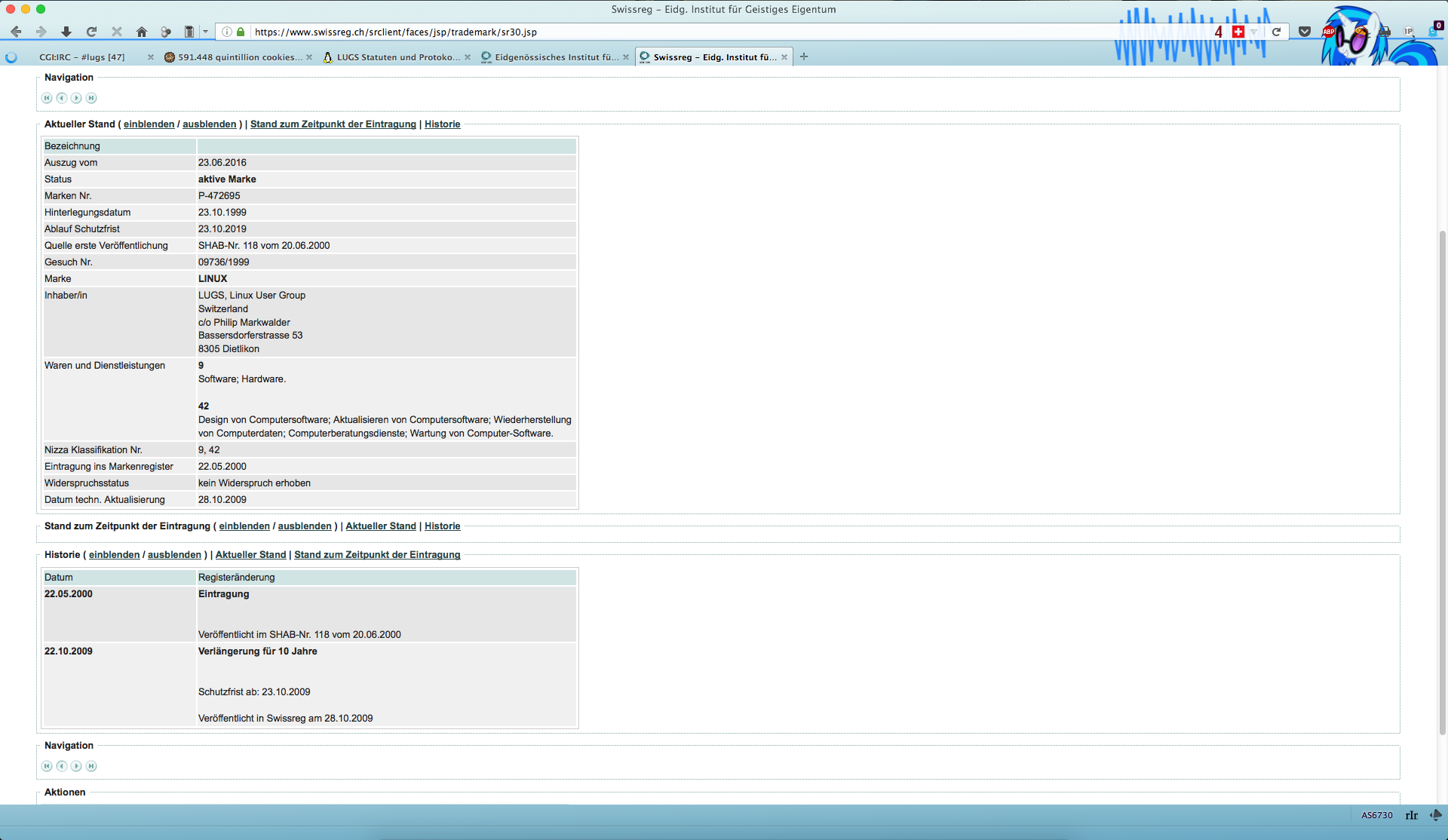The width and height of the screenshot is (1448, 840).
Task: Go to previous record in bottom Navigation
Action: point(62,766)
